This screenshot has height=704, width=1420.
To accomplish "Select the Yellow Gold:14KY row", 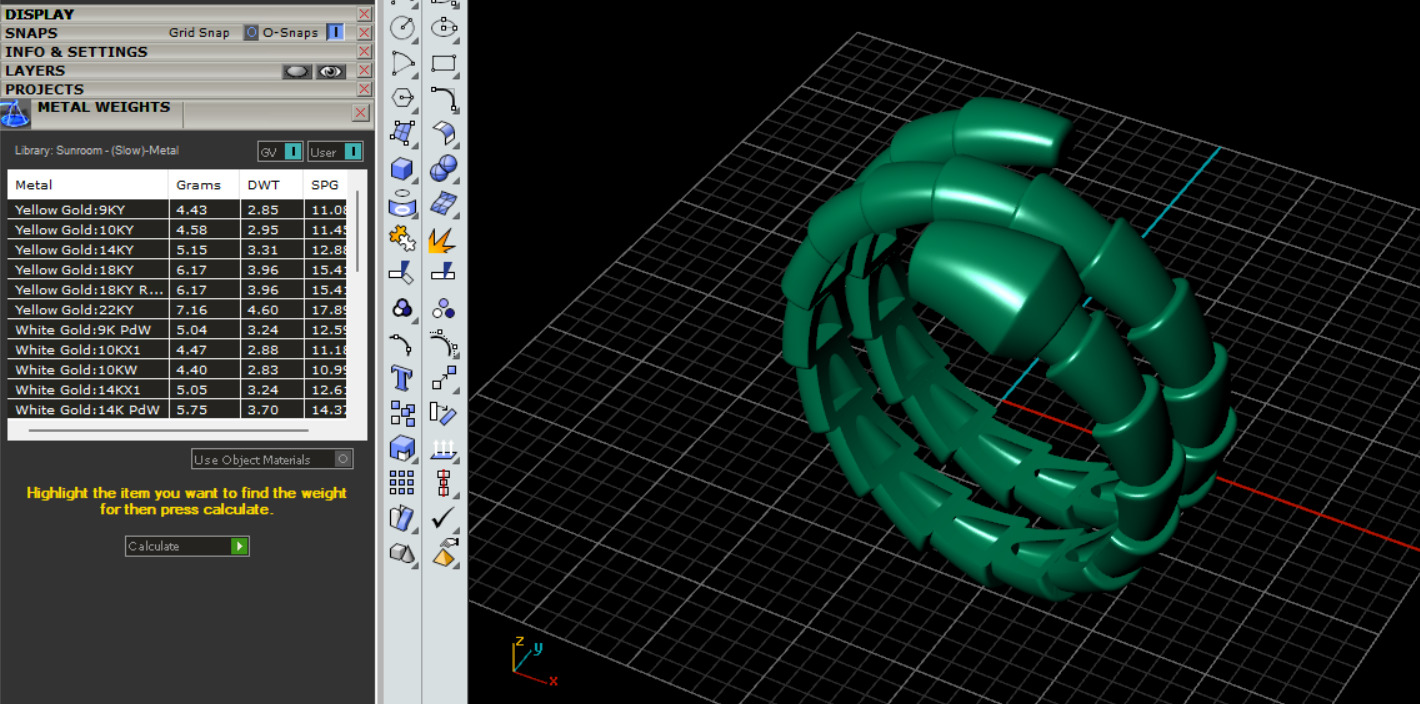I will 178,250.
